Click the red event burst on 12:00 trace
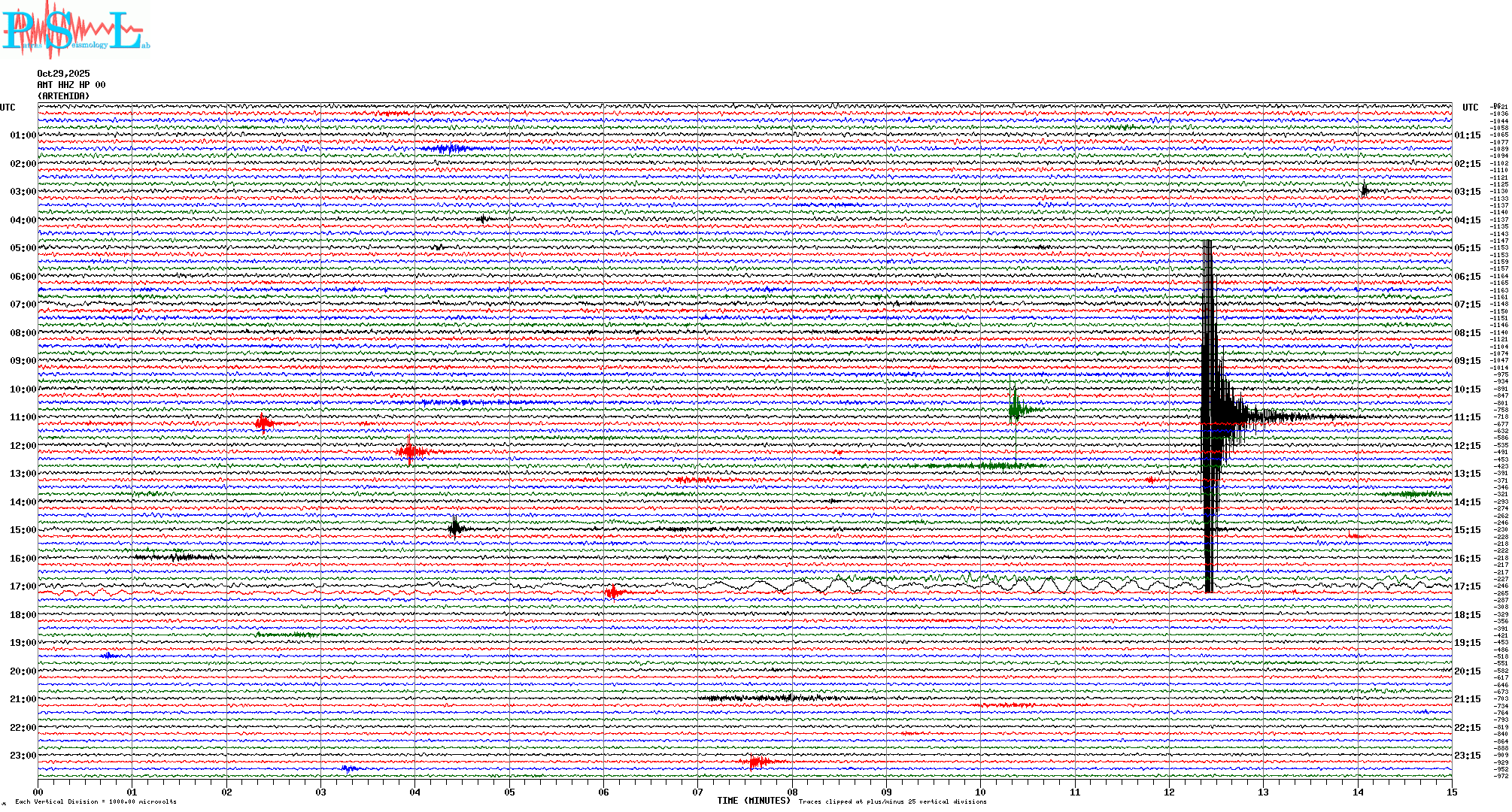The image size is (1512, 812). [410, 451]
